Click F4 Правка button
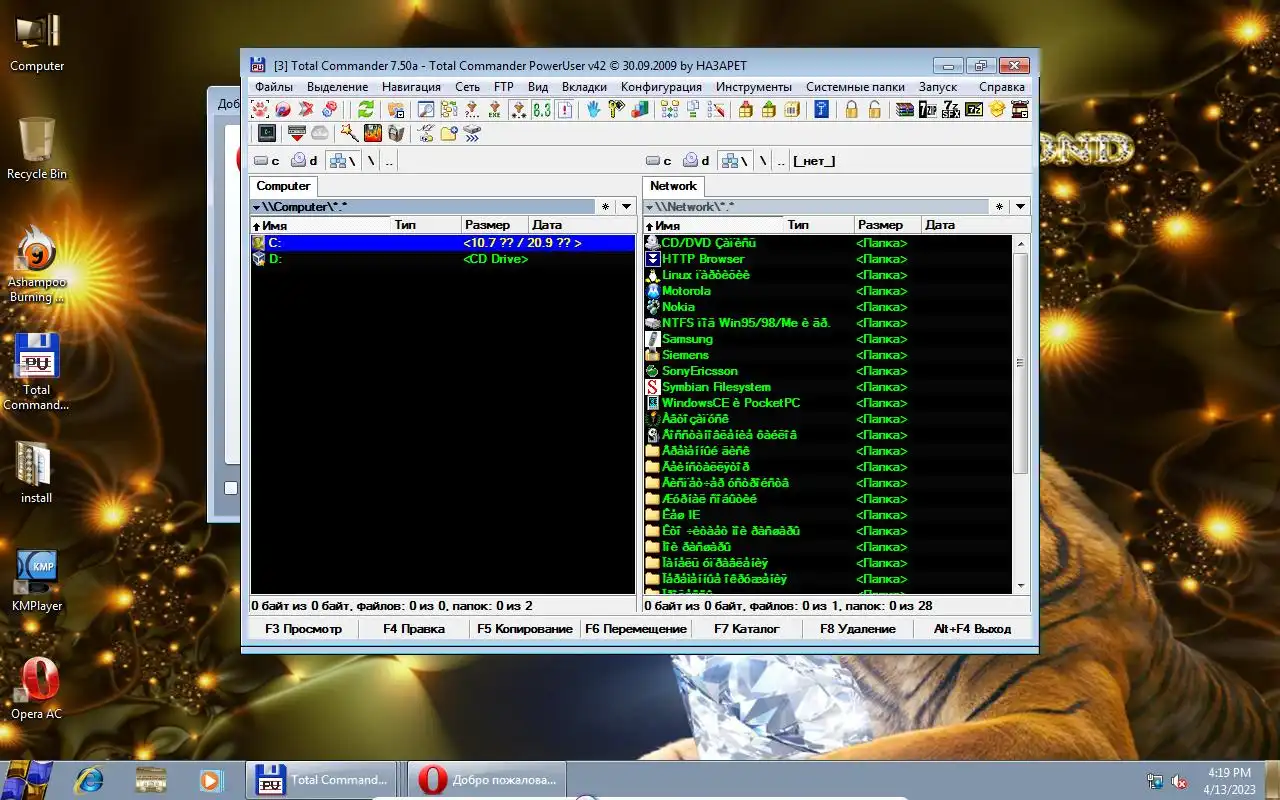 pyautogui.click(x=414, y=629)
